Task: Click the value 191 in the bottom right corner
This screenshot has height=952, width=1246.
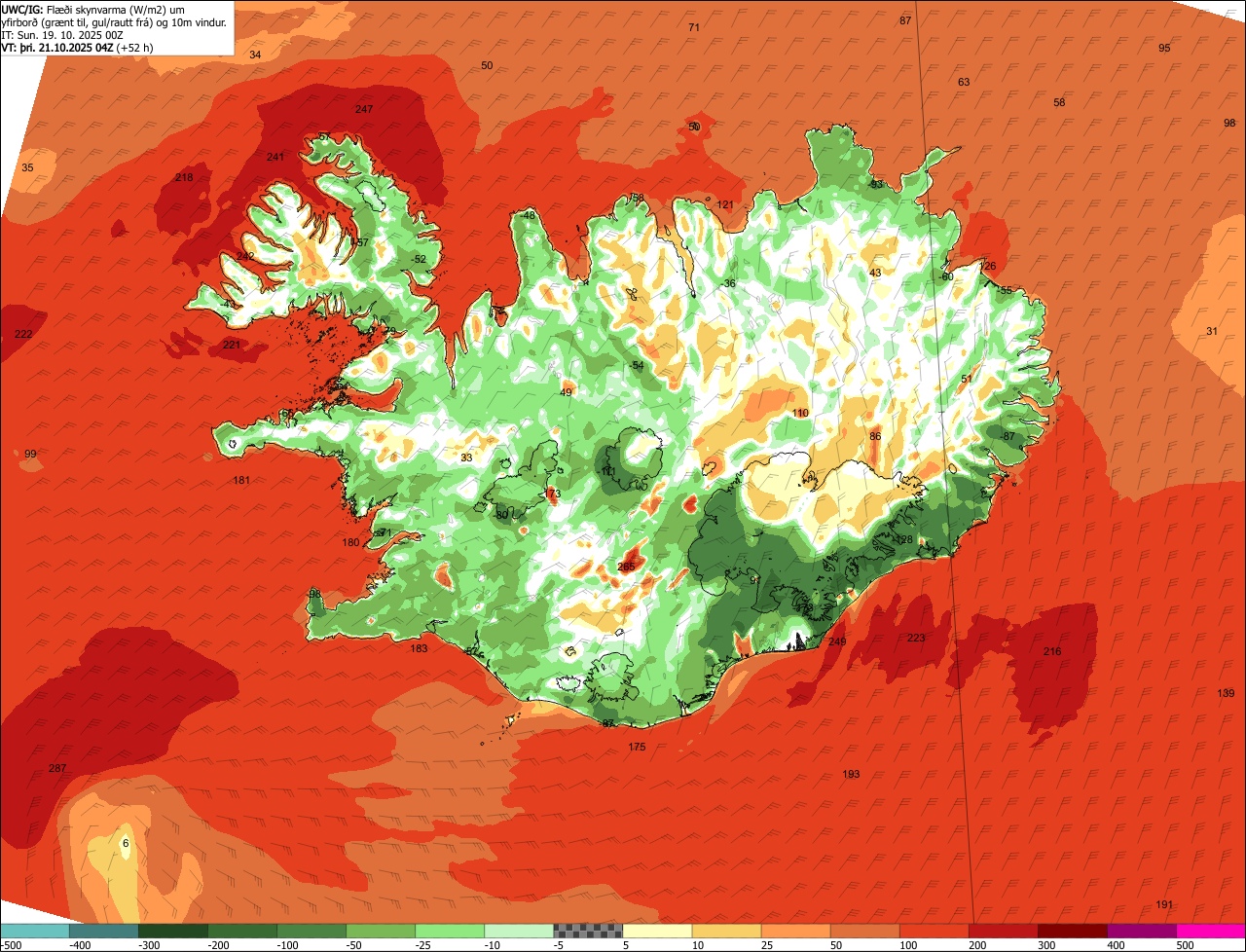Action: 1164,904
